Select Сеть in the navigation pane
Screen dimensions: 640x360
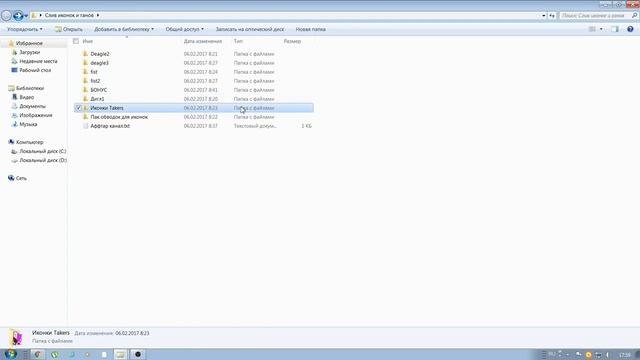coord(21,178)
